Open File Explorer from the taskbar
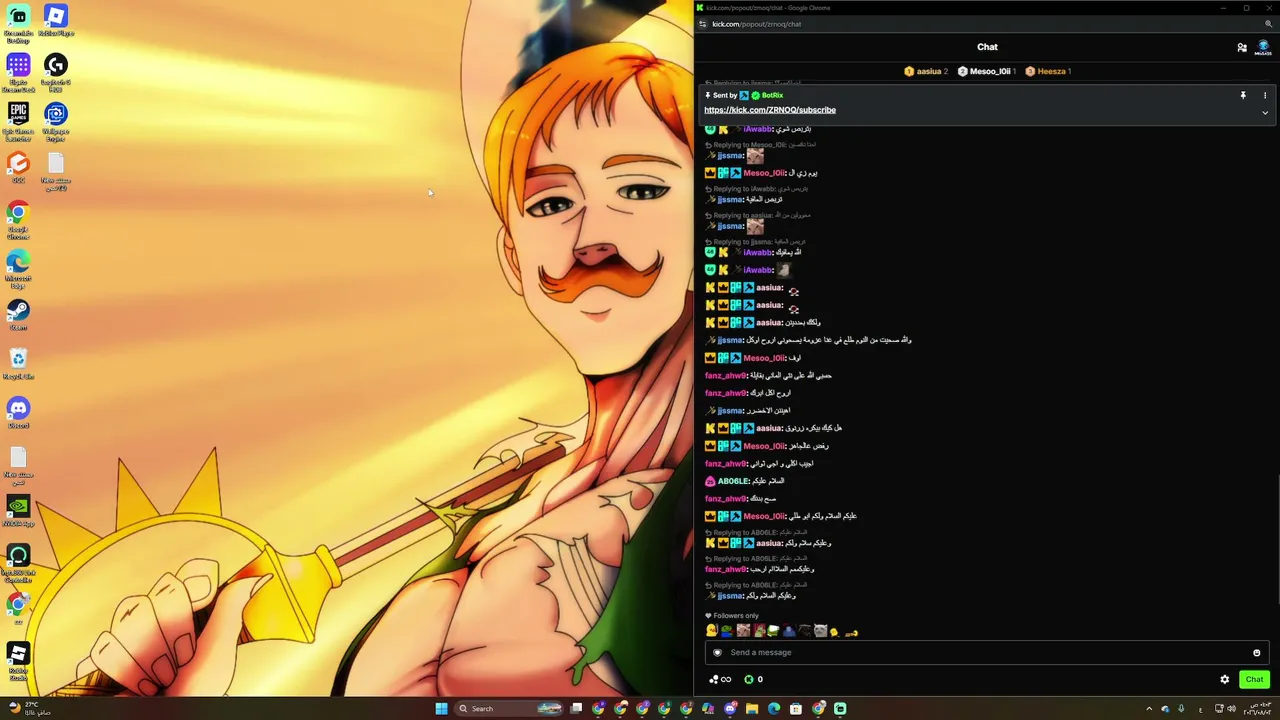Screen dimensions: 1280x720 coord(752,709)
